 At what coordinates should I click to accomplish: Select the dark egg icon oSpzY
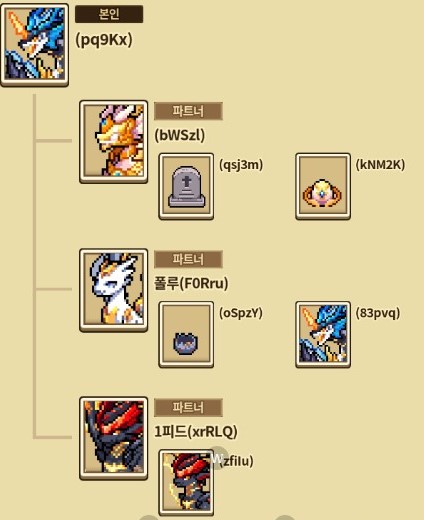[x=186, y=334]
